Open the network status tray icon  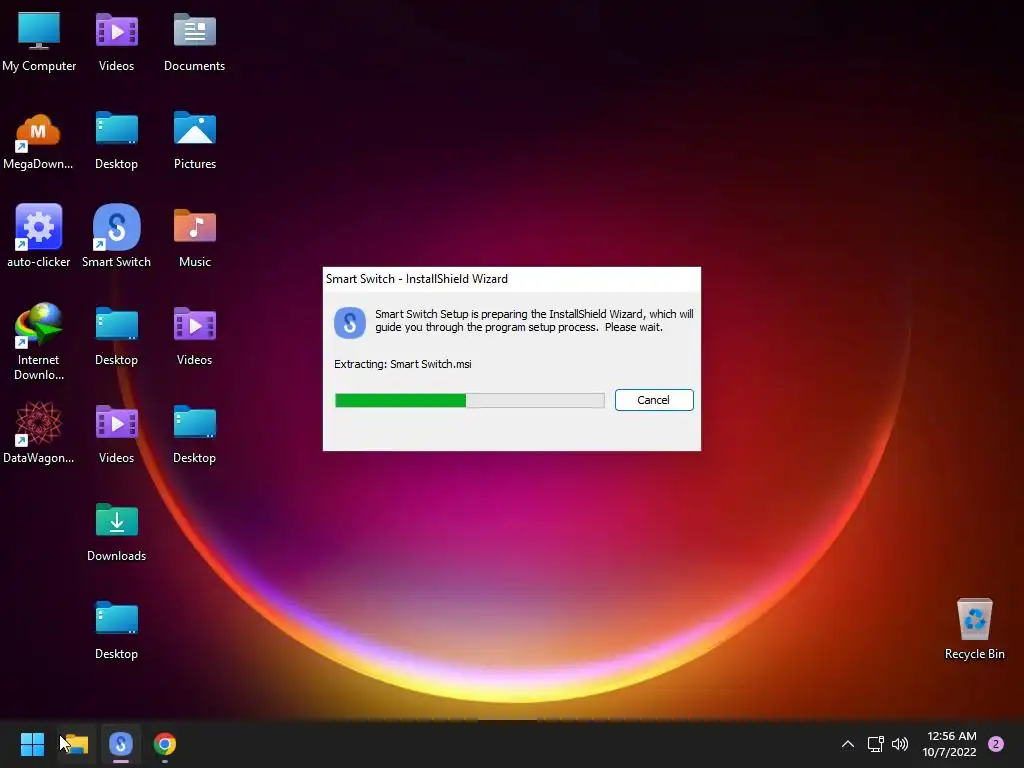coord(875,744)
